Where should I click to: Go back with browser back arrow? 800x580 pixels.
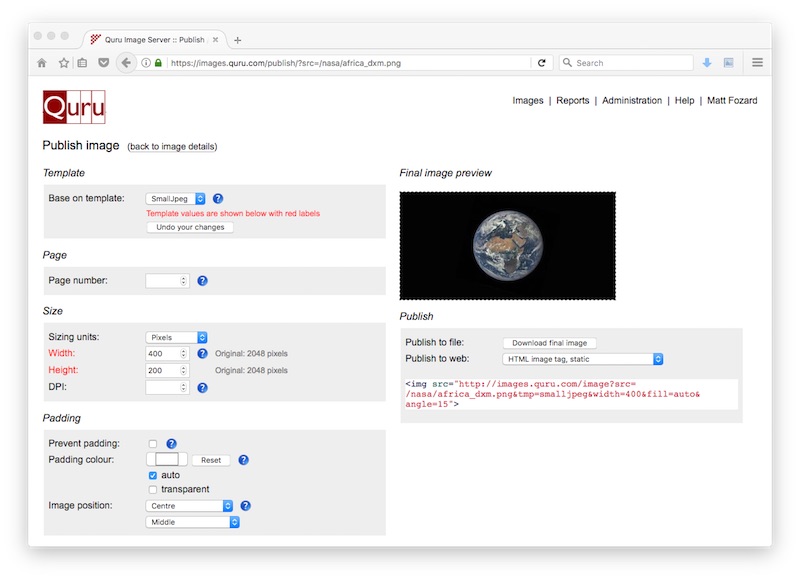tap(126, 63)
